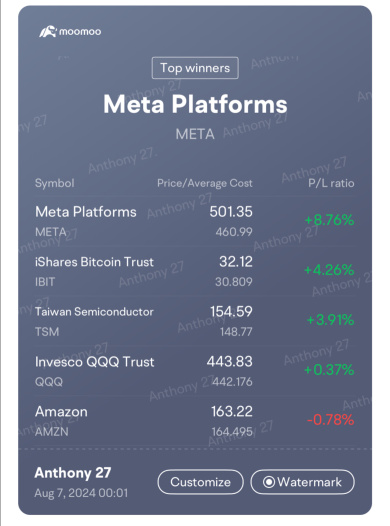Open the Invesco QQQ Trust row
The width and height of the screenshot is (390, 526).
coord(195,371)
